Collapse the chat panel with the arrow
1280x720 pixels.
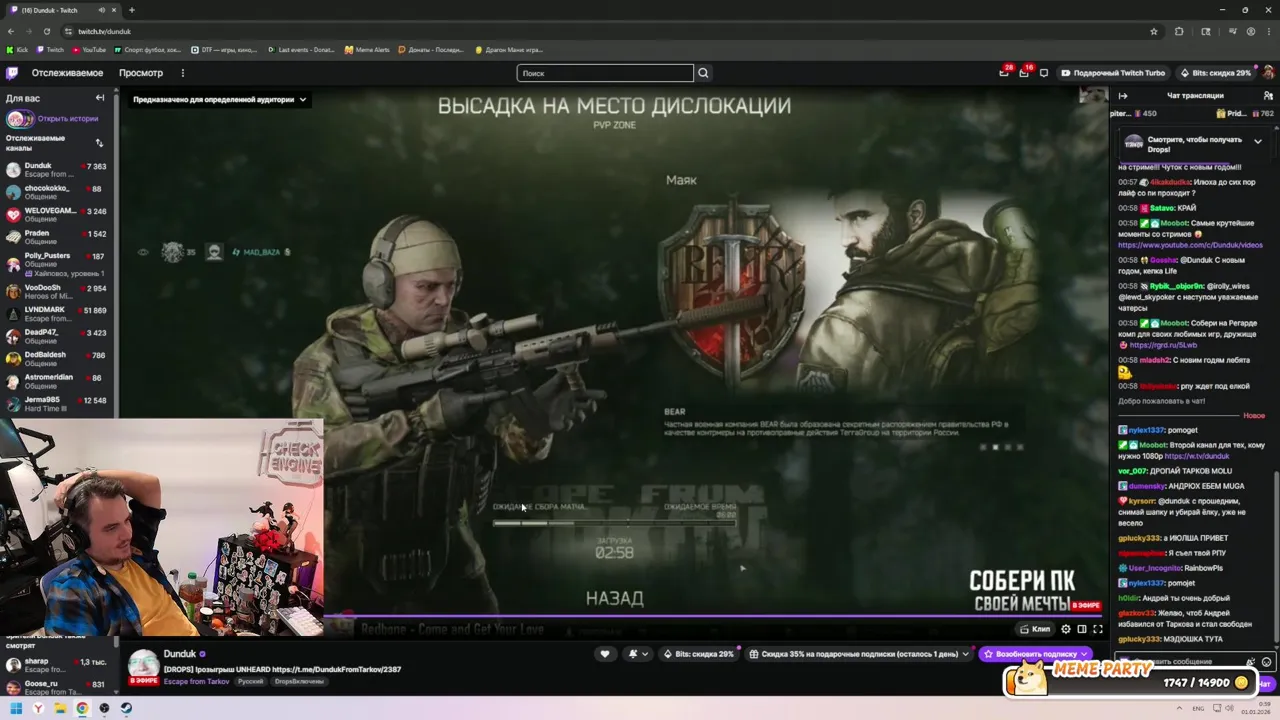click(1123, 96)
